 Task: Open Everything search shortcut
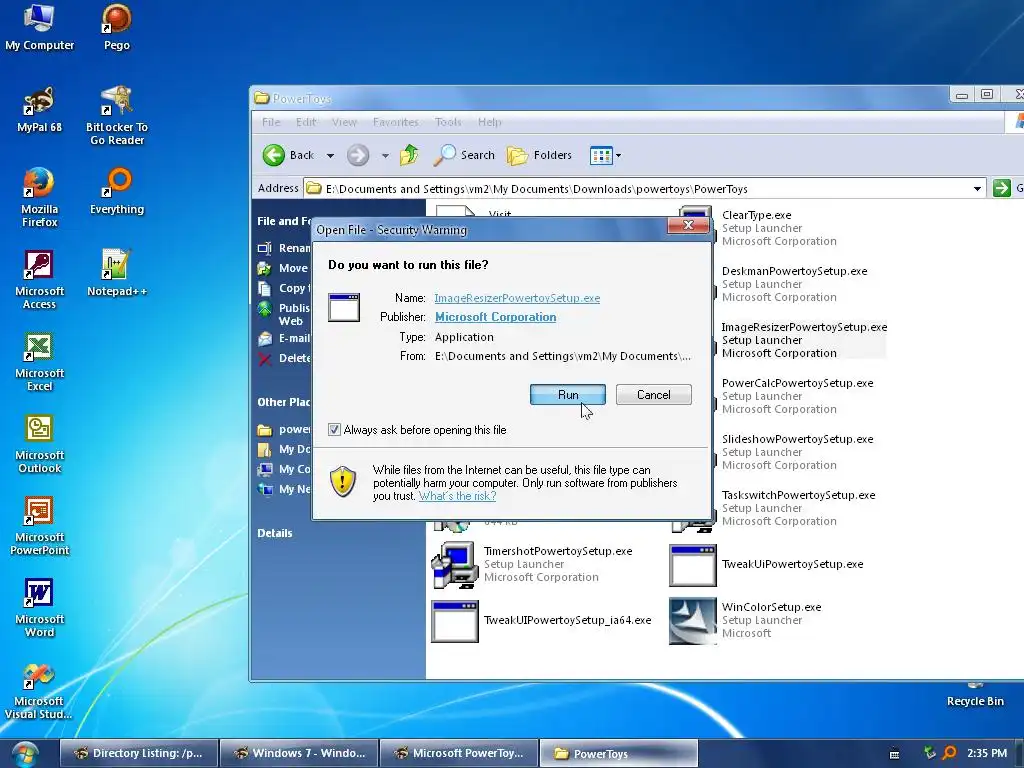117,191
